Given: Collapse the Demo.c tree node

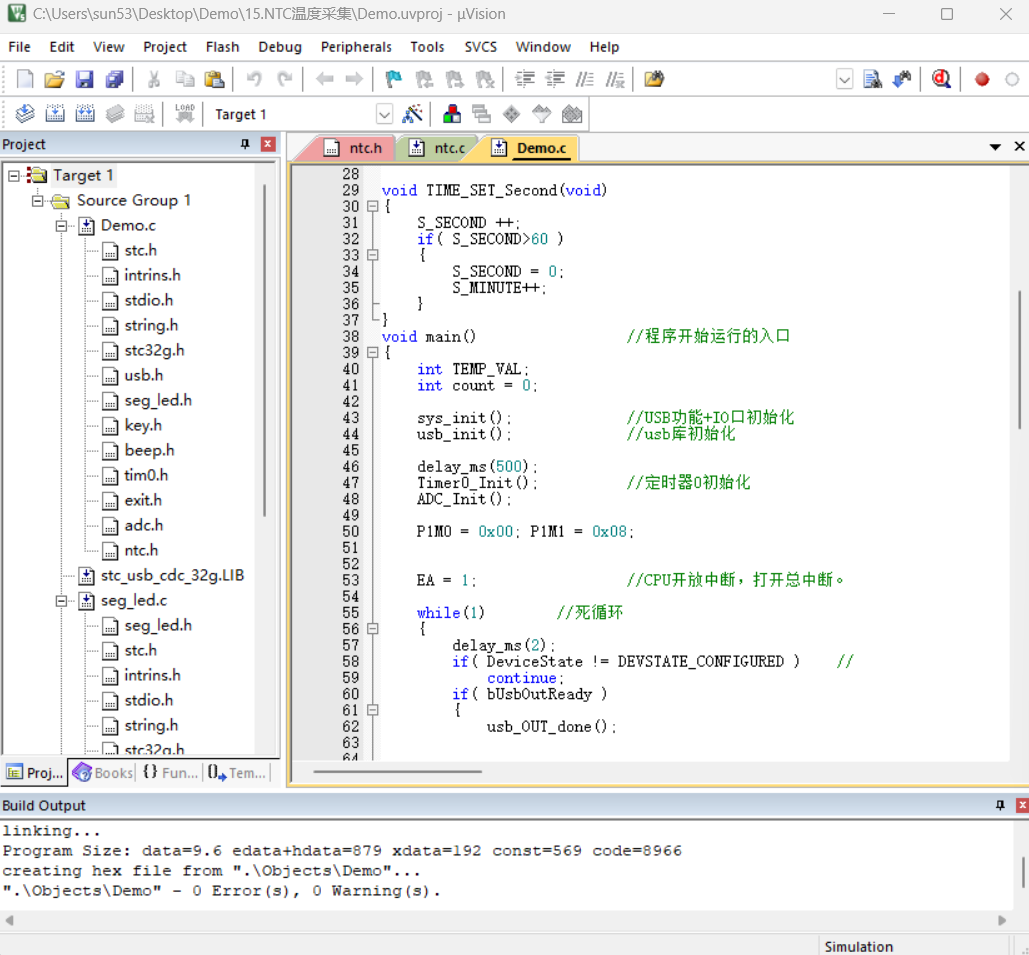Looking at the screenshot, I should click(x=62, y=226).
